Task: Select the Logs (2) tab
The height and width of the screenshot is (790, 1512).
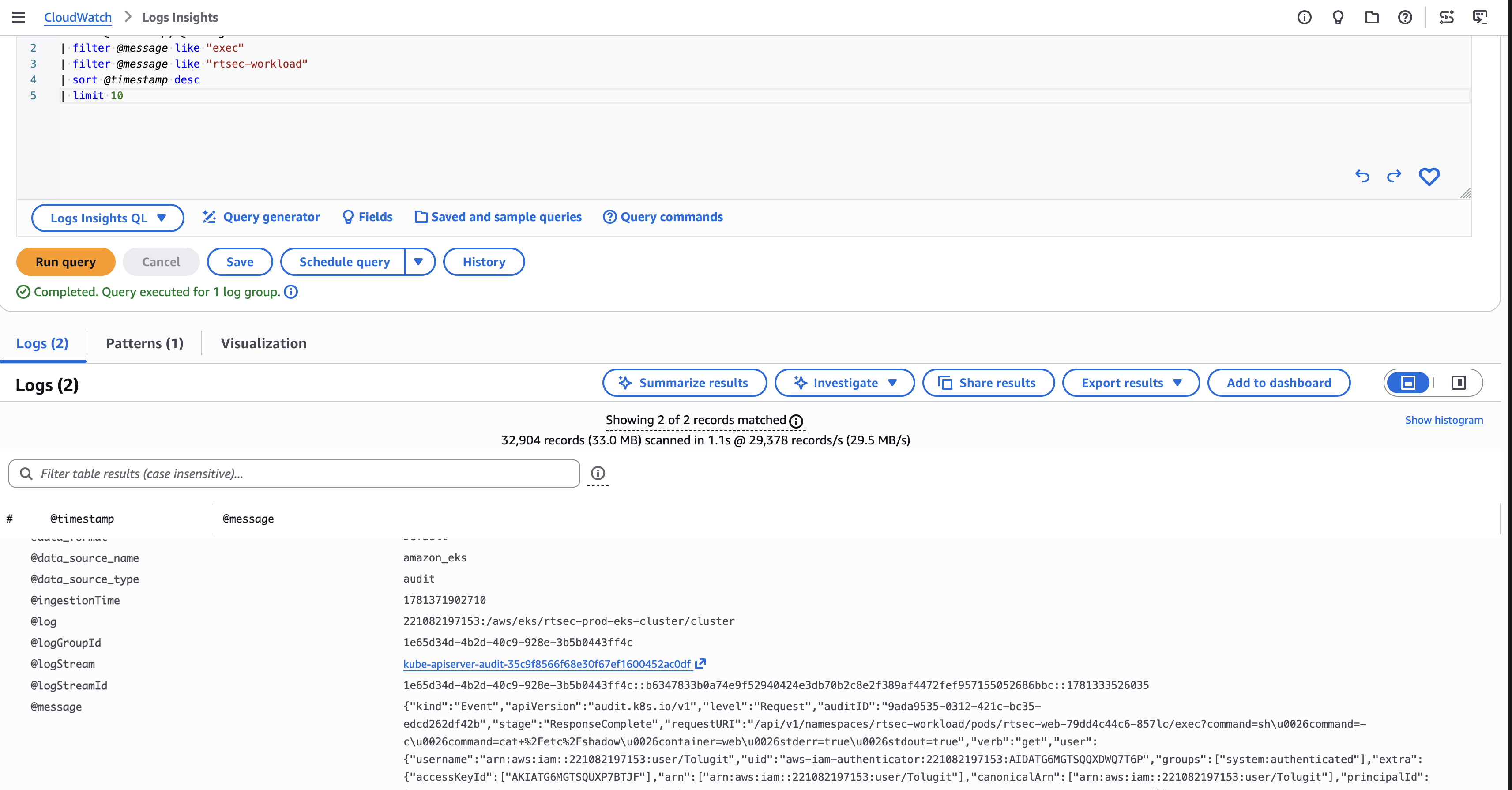Action: pos(42,343)
